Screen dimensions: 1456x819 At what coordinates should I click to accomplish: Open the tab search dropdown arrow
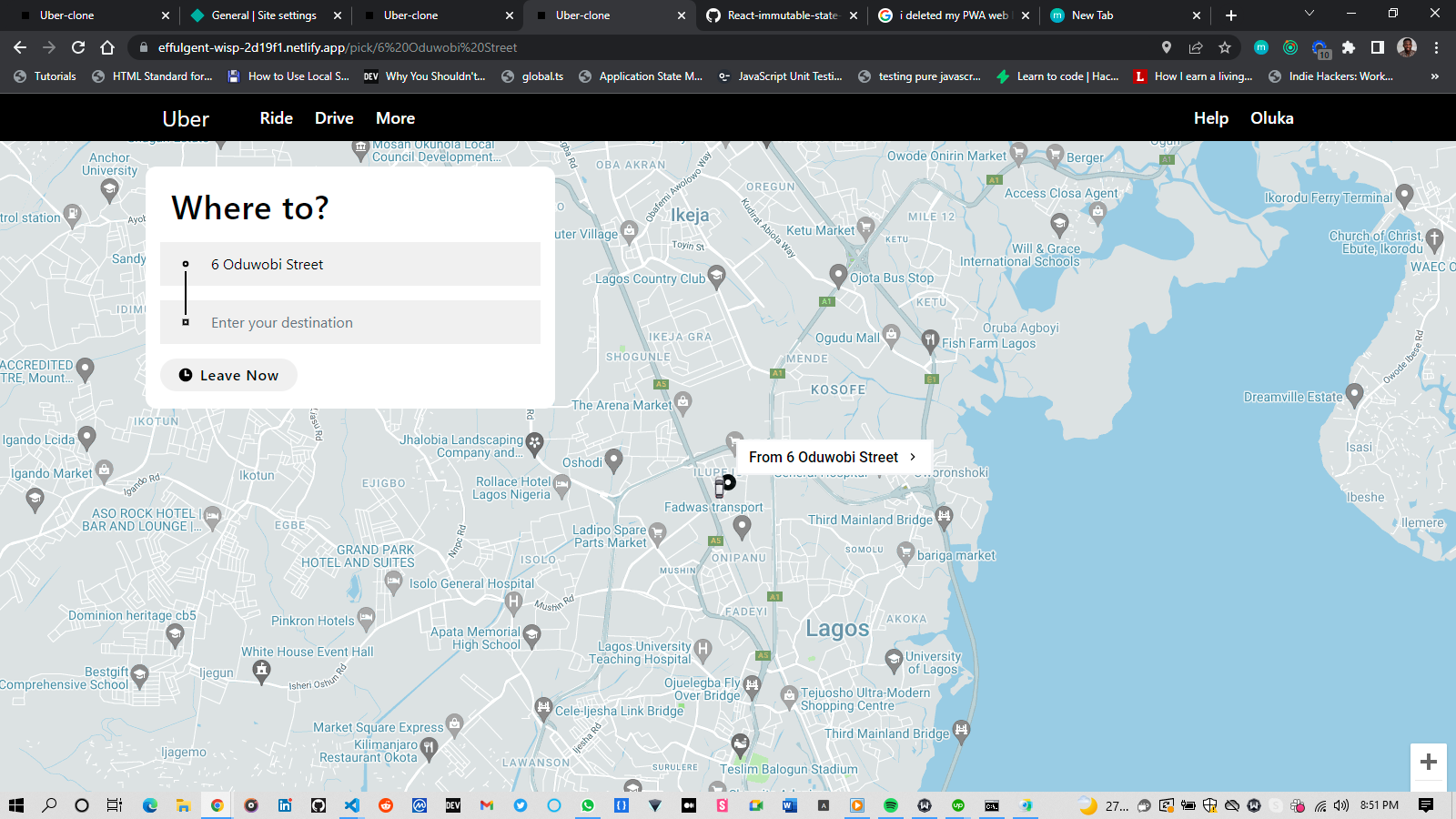coord(1309,14)
